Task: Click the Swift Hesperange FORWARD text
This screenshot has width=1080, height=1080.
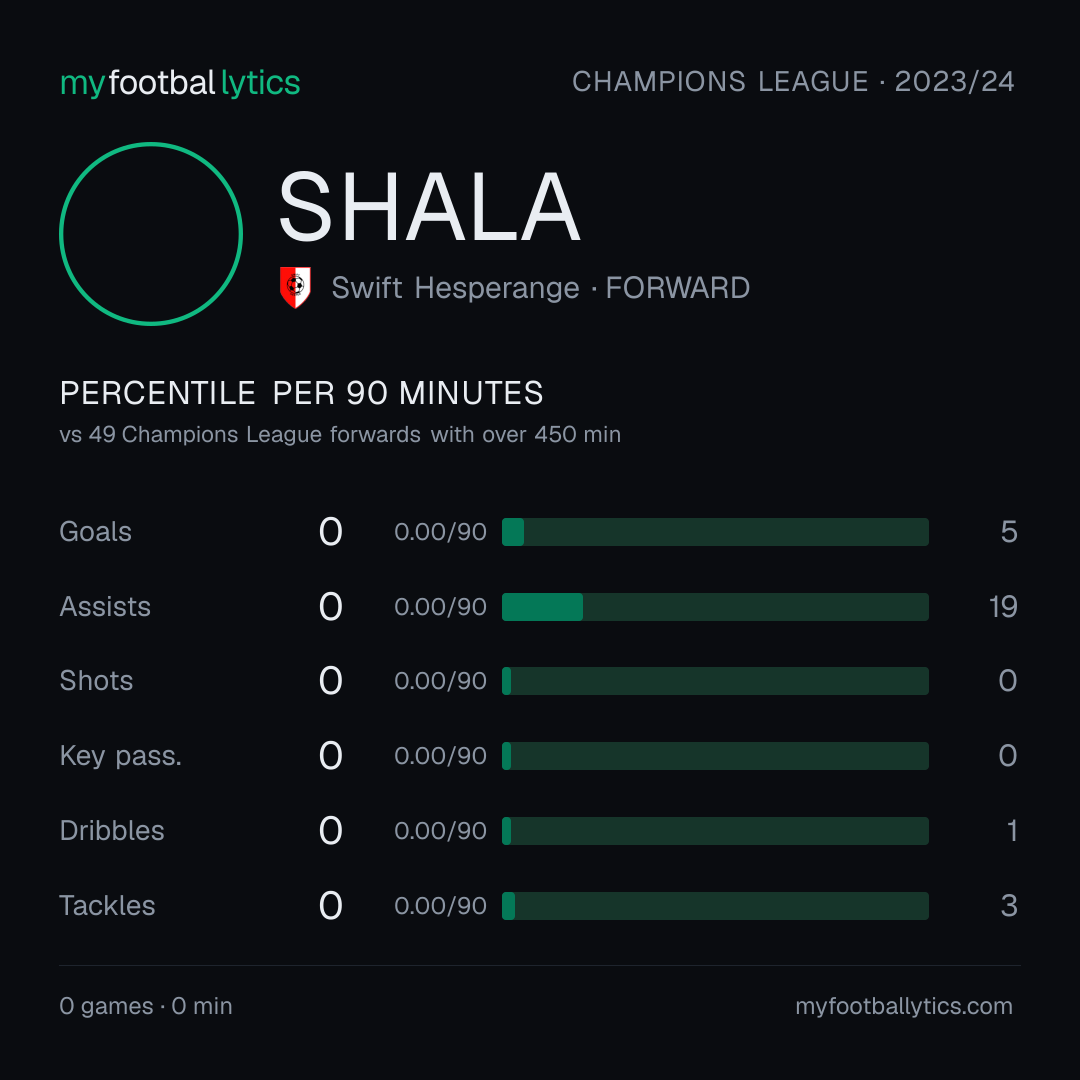Action: tap(541, 288)
